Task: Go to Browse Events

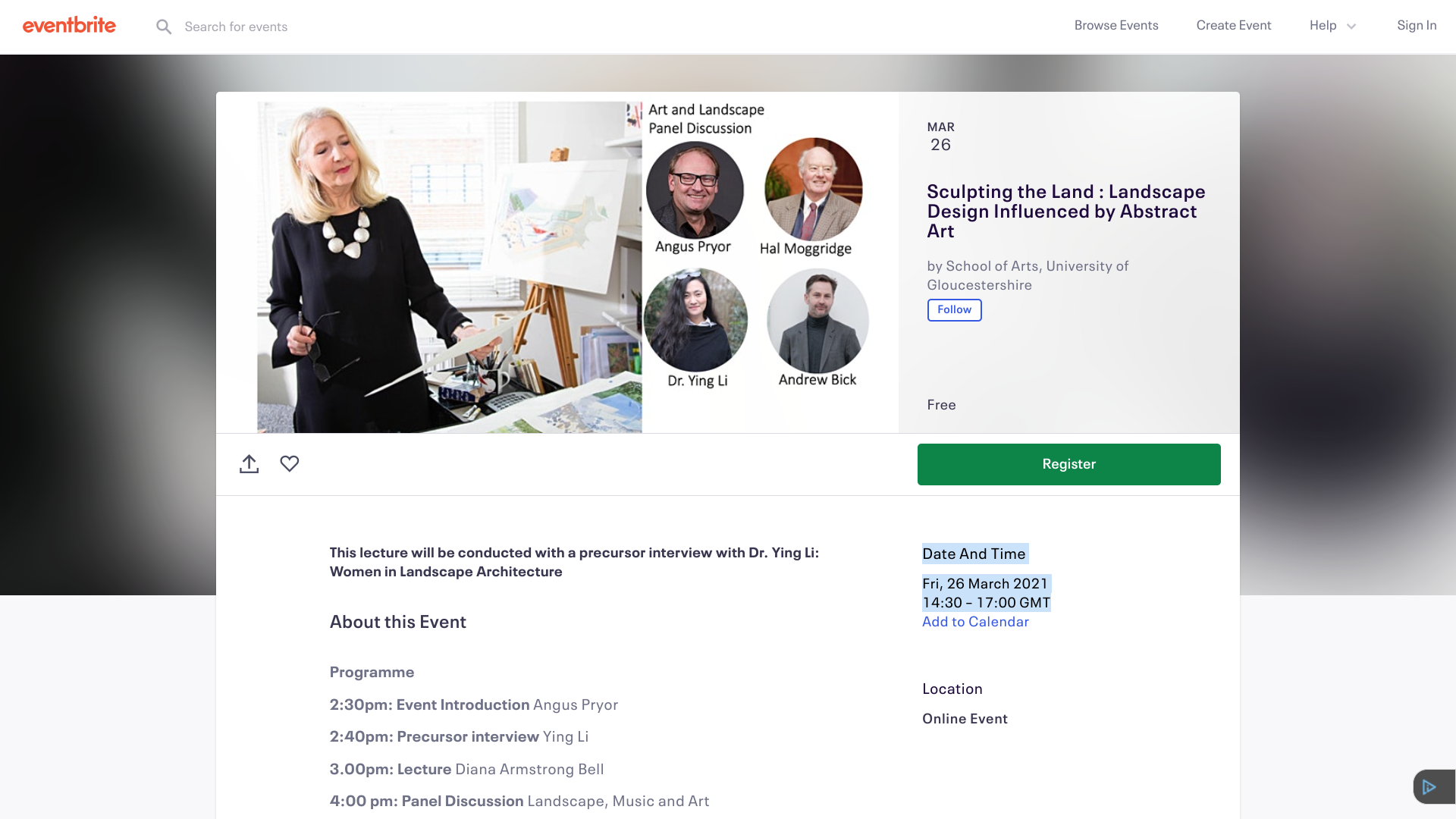Action: tap(1116, 26)
